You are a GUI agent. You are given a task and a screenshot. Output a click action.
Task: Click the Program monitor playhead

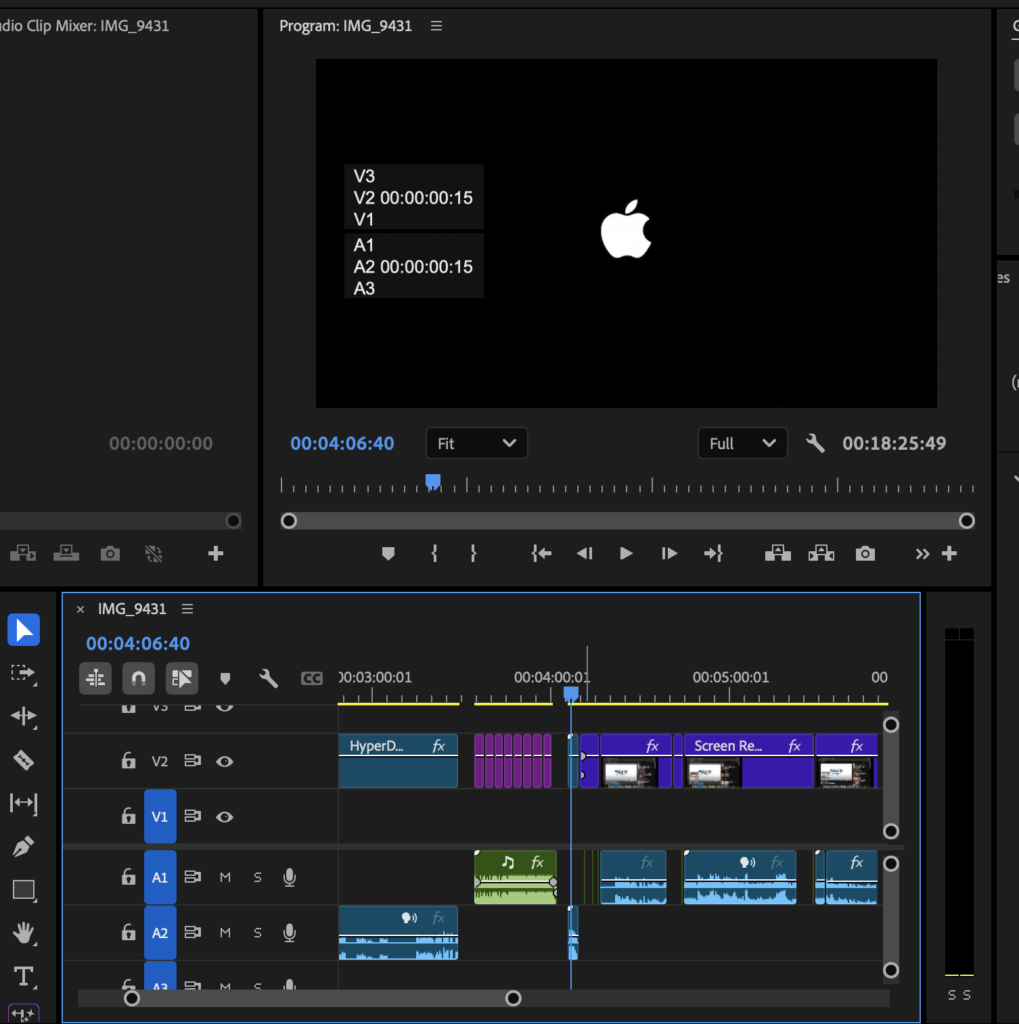pyautogui.click(x=433, y=482)
